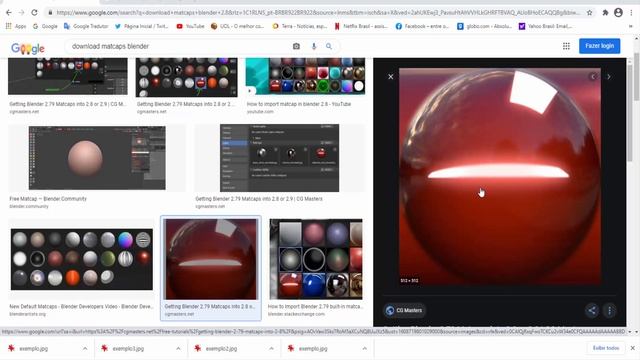Open Google Tradutor bookmark
This screenshot has width=640, height=360.
[x=86, y=26]
